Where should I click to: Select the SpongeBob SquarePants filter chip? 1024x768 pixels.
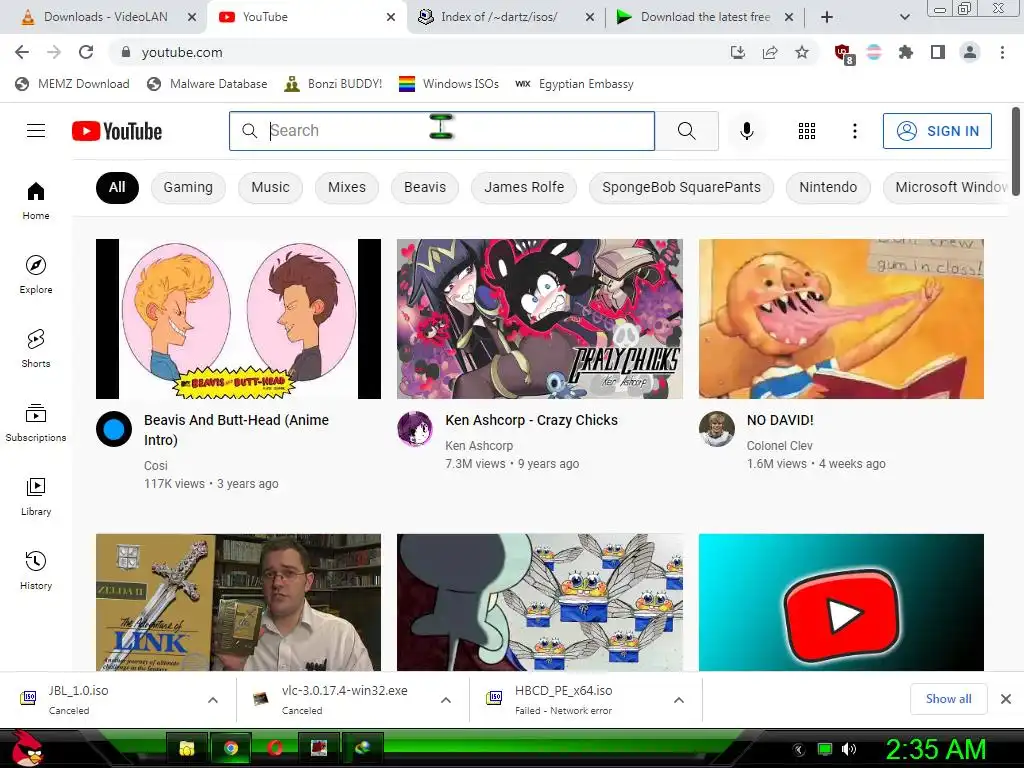(681, 187)
